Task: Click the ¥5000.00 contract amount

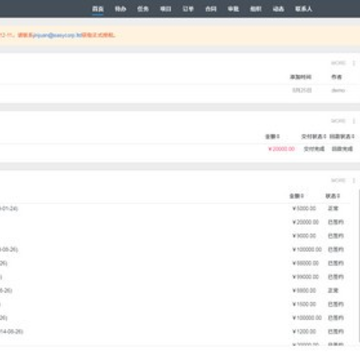Action: pos(304,209)
